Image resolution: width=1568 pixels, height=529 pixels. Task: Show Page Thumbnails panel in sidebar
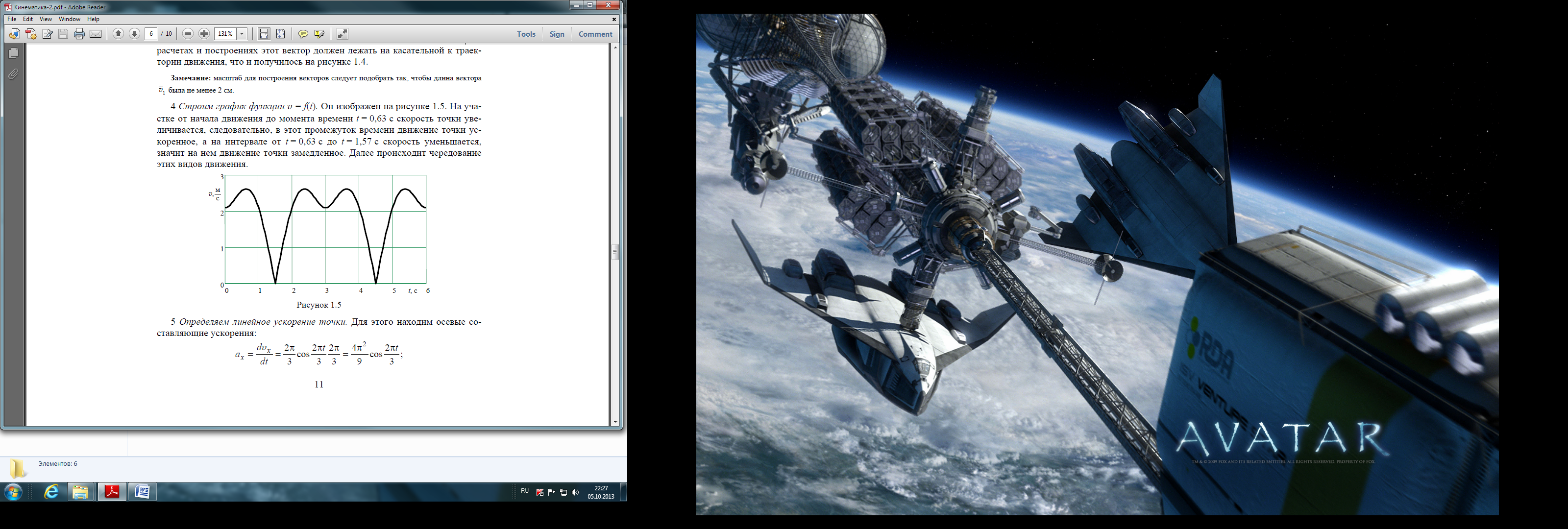13,53
